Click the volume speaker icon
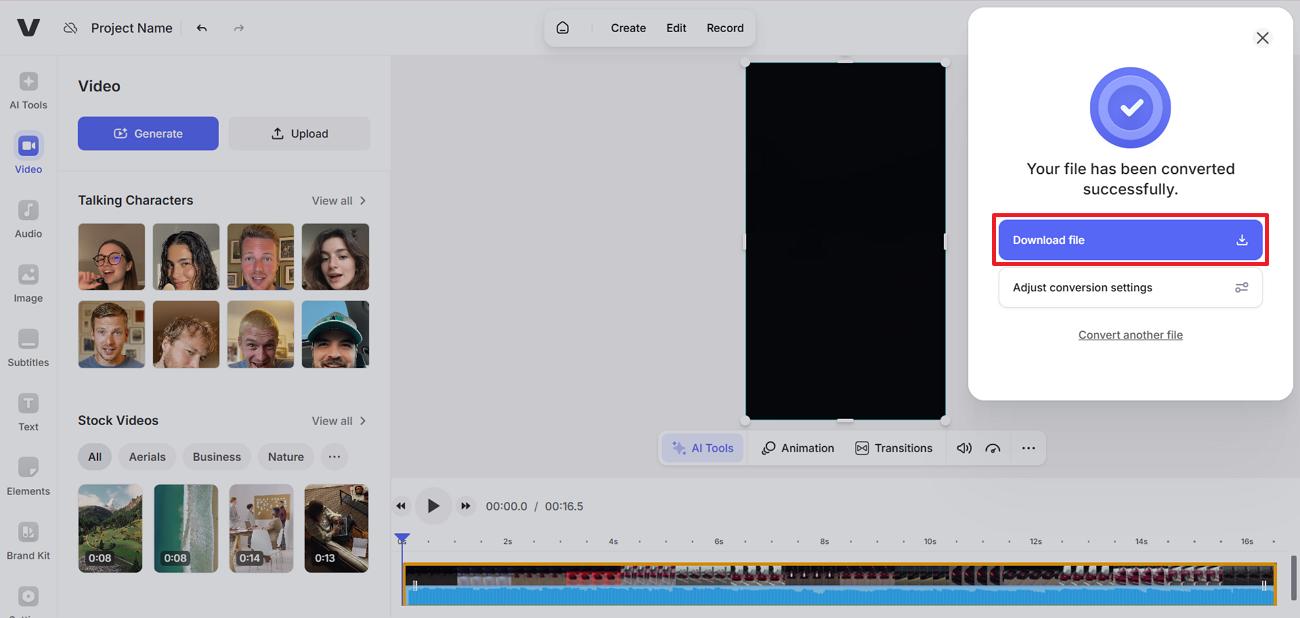This screenshot has height=618, width=1300. tap(964, 448)
